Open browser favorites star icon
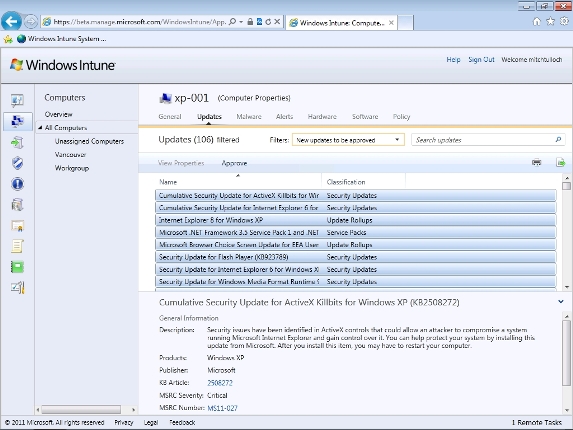 550,22
